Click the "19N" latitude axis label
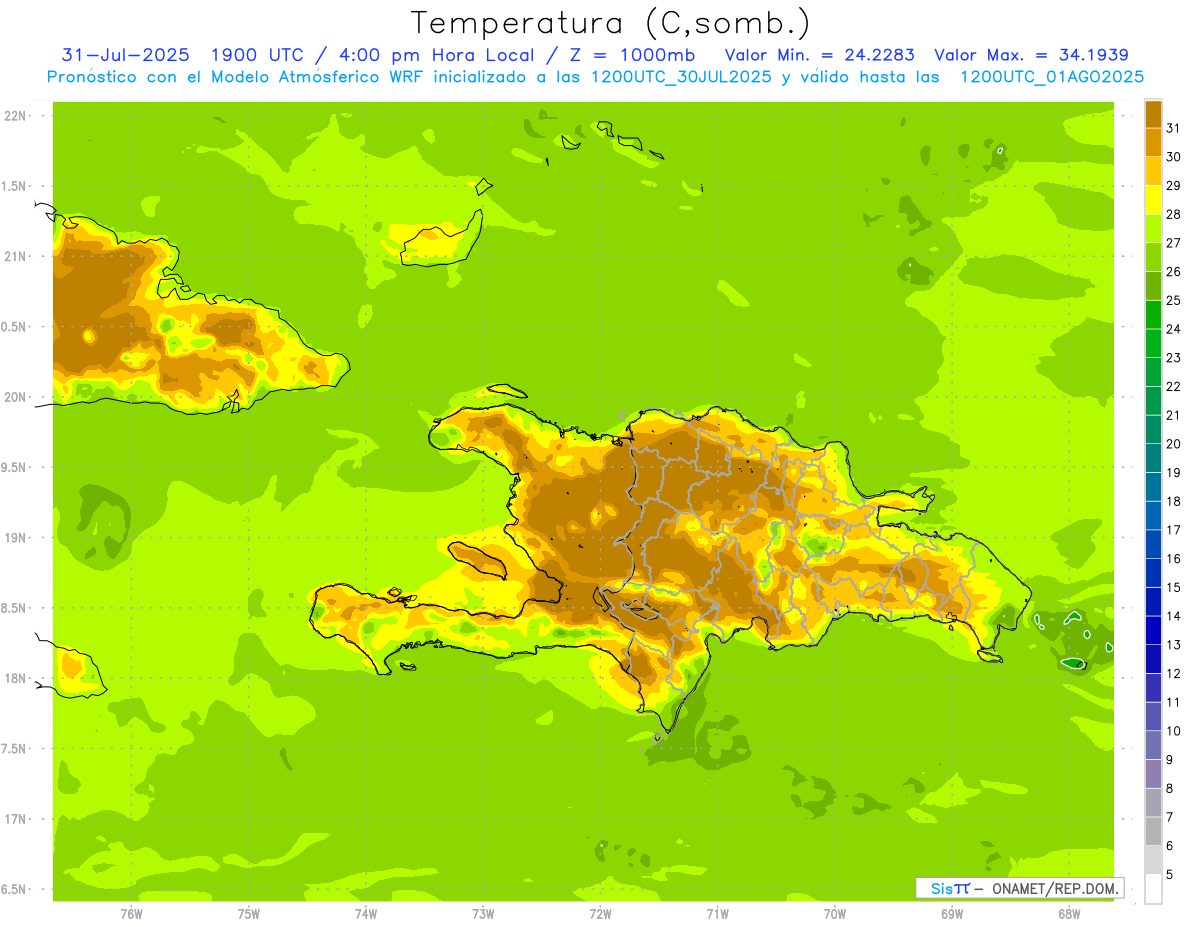This screenshot has height=927, width=1200. click(x=16, y=538)
